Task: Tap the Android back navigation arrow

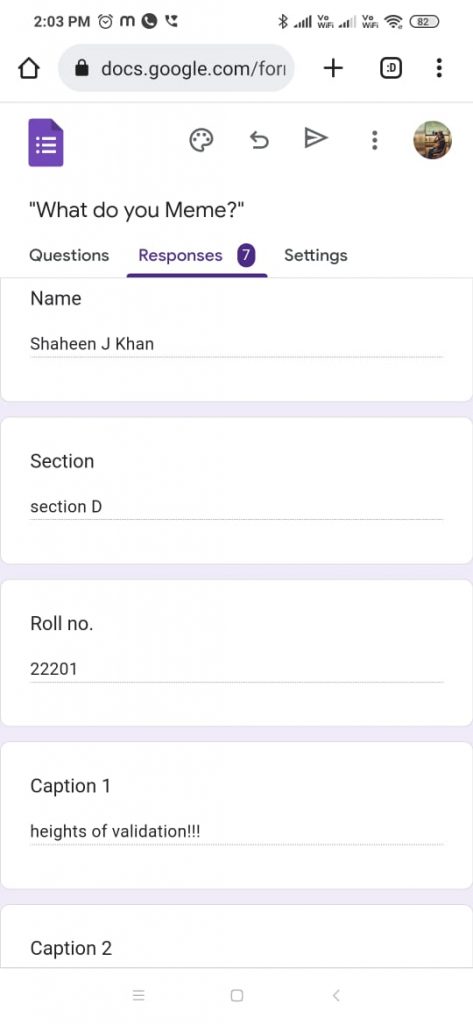Action: click(336, 995)
